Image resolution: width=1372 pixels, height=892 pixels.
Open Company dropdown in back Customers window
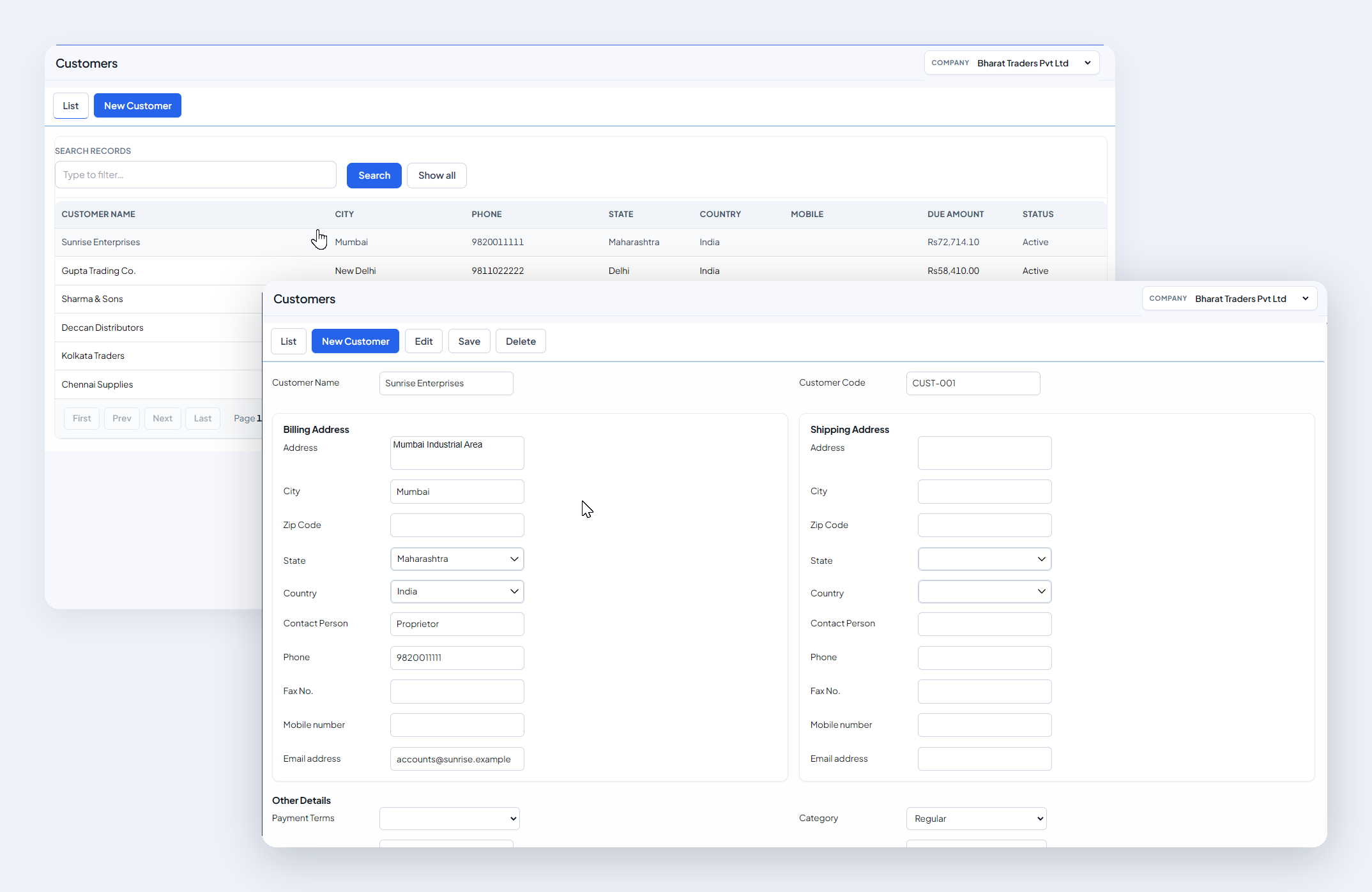coord(1012,63)
